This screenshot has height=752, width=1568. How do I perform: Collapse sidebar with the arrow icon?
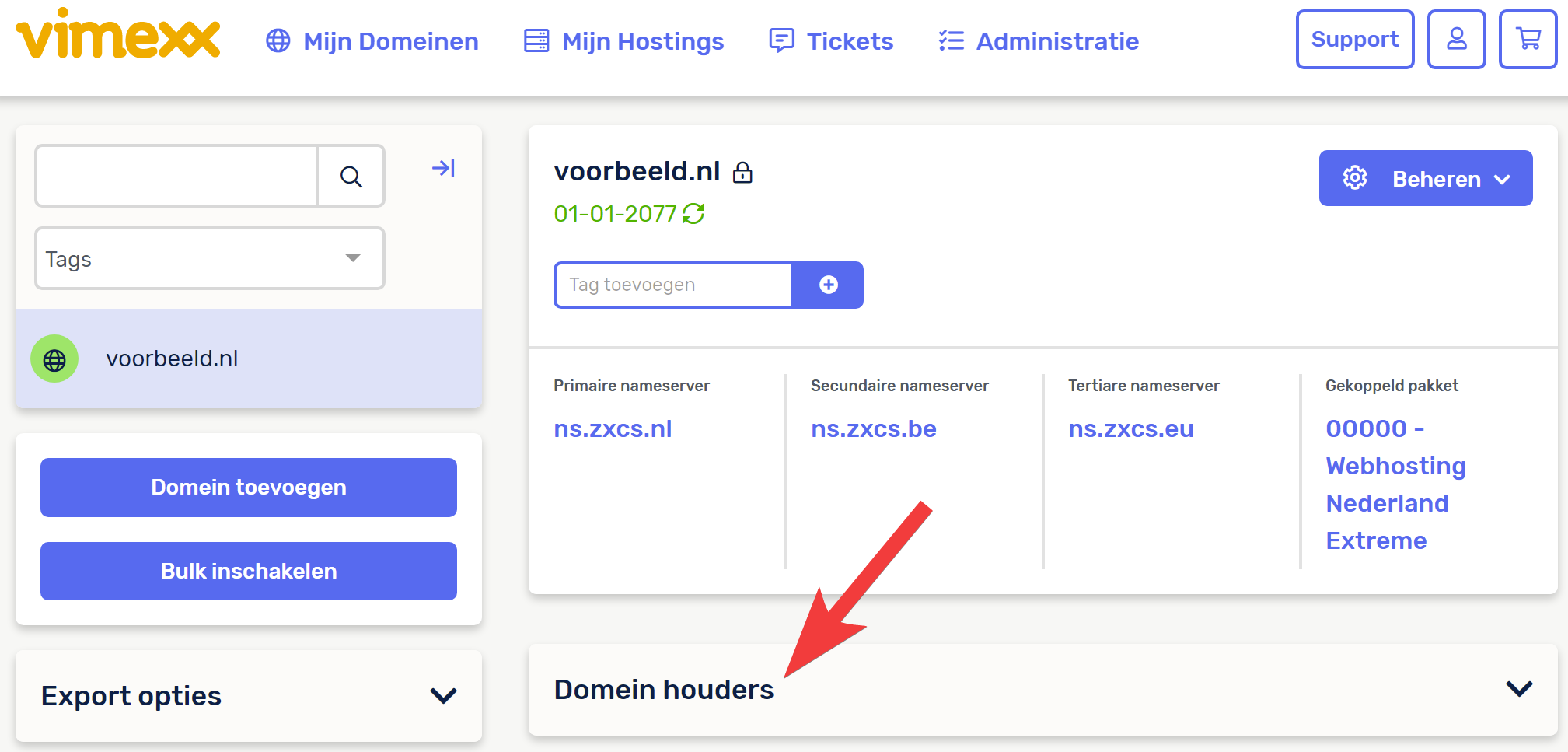click(x=443, y=168)
